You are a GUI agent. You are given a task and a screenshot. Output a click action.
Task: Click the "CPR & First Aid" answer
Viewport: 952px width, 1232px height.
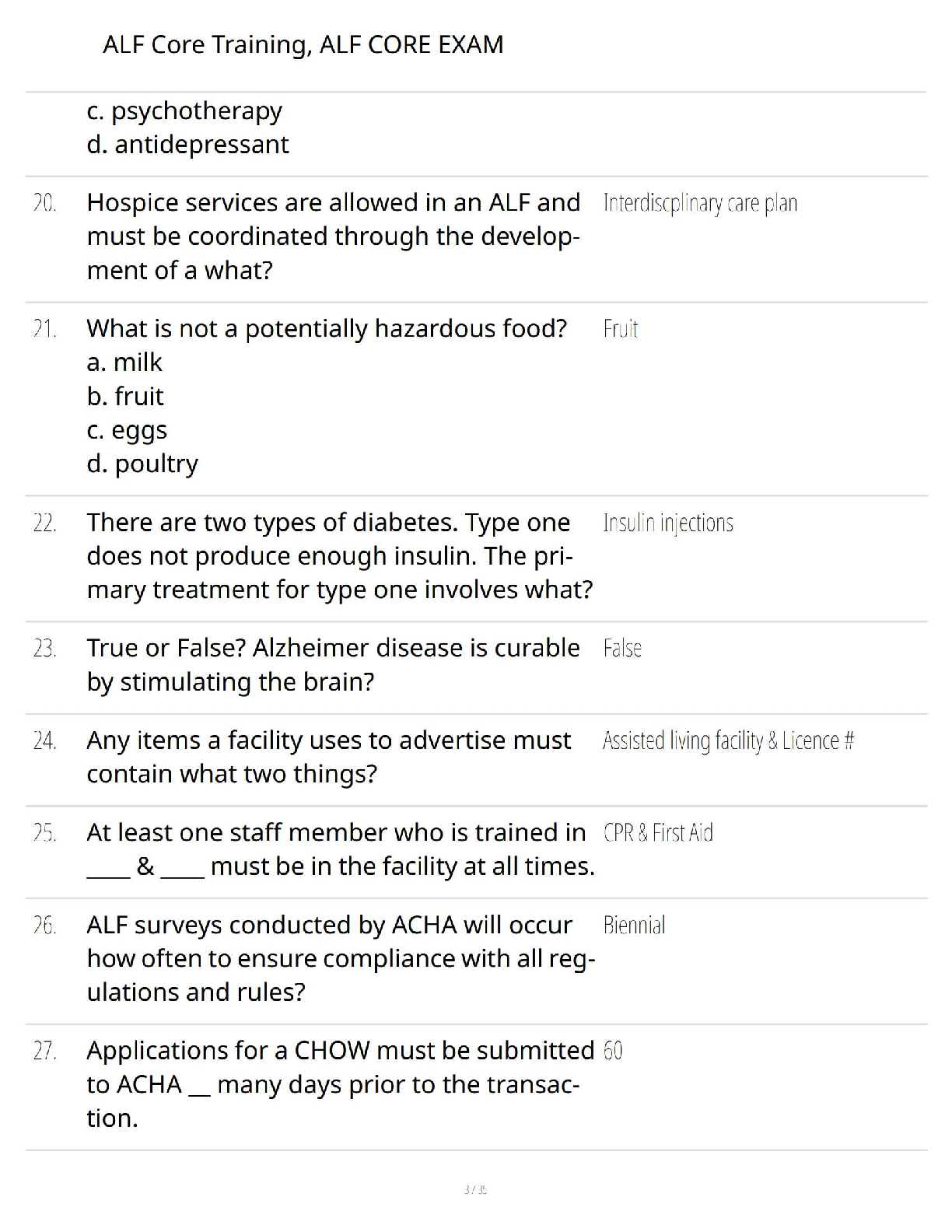[x=658, y=833]
